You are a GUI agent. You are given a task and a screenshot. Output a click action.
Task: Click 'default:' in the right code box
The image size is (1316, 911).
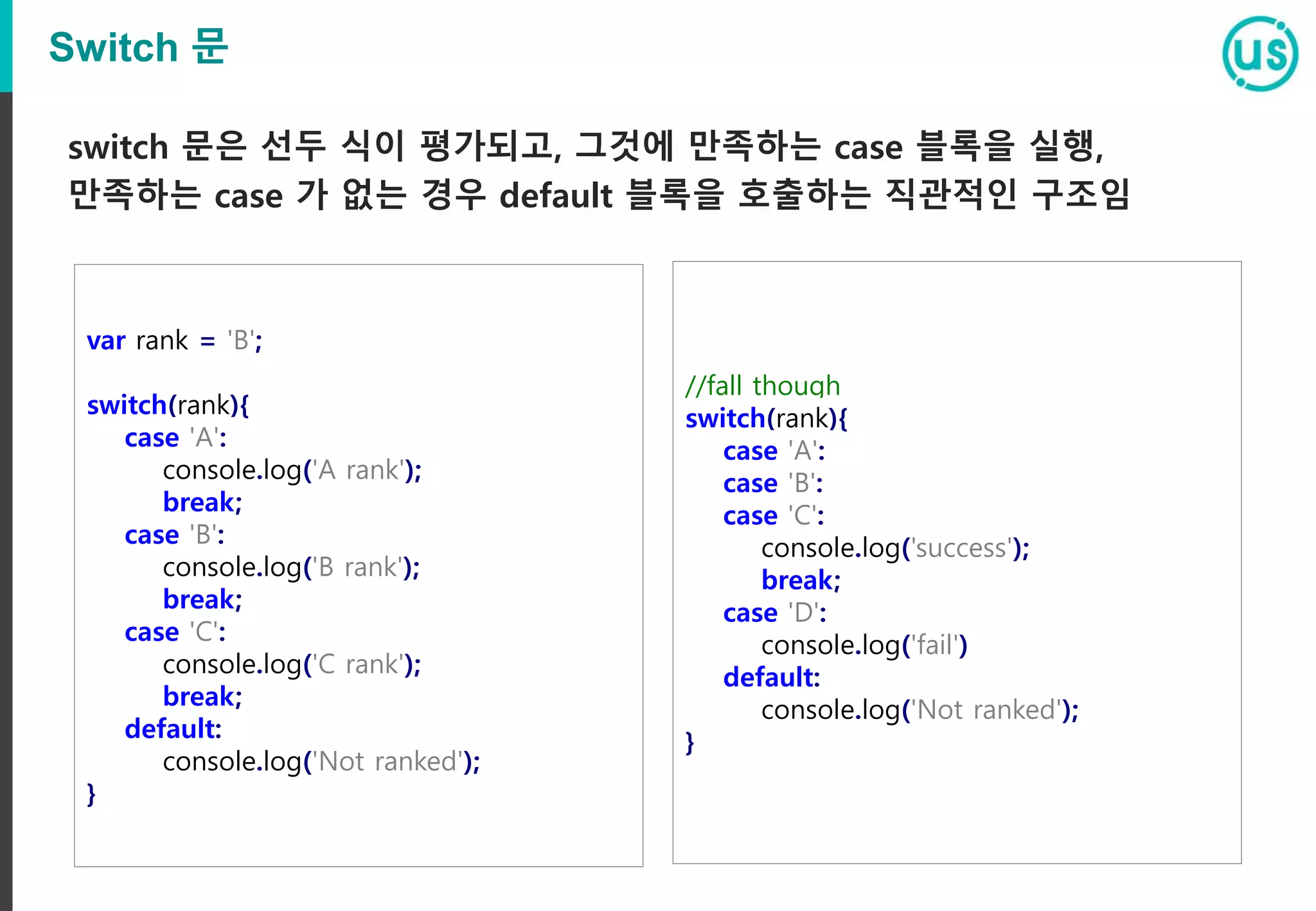click(772, 678)
